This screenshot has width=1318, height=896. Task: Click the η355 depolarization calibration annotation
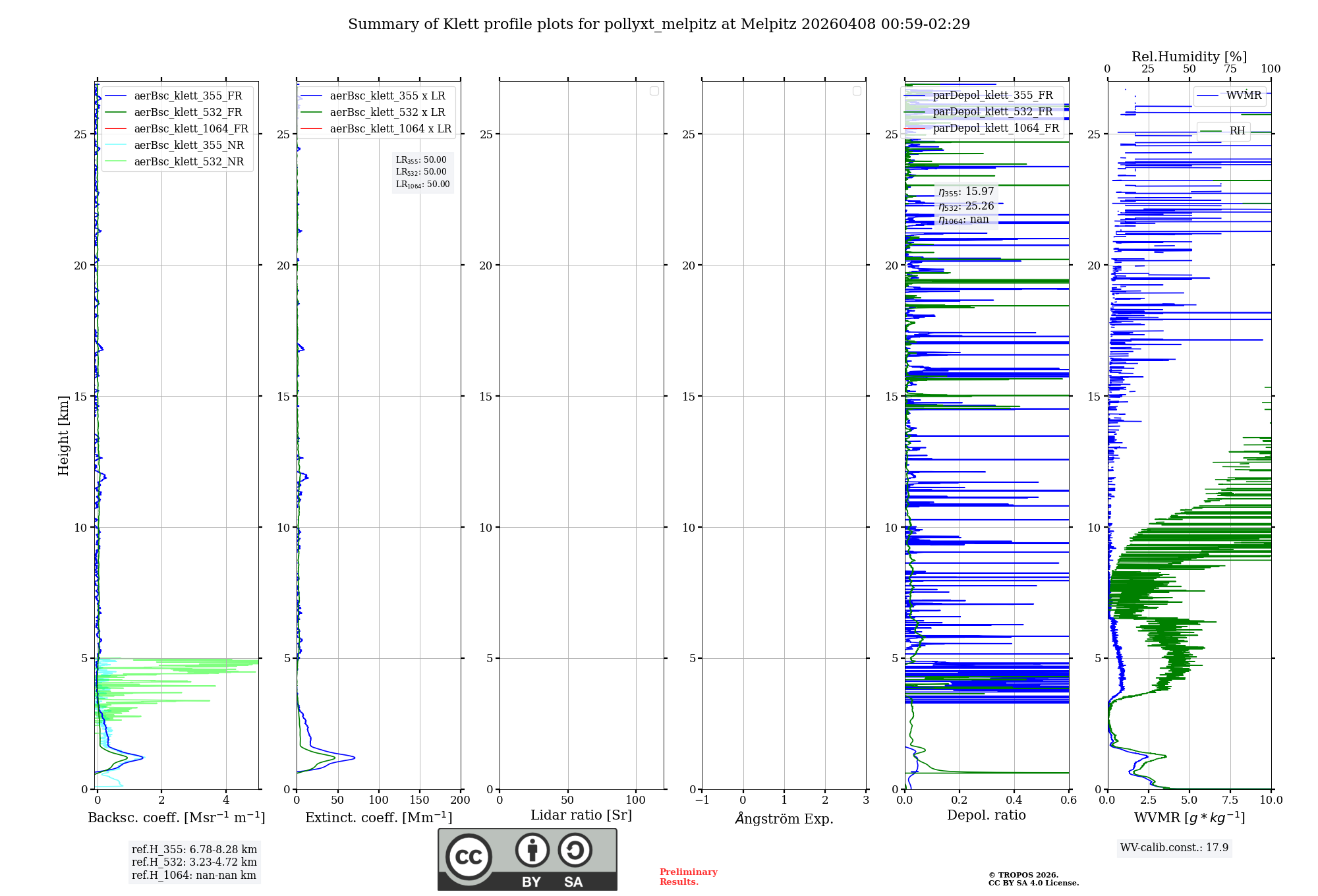966,192
